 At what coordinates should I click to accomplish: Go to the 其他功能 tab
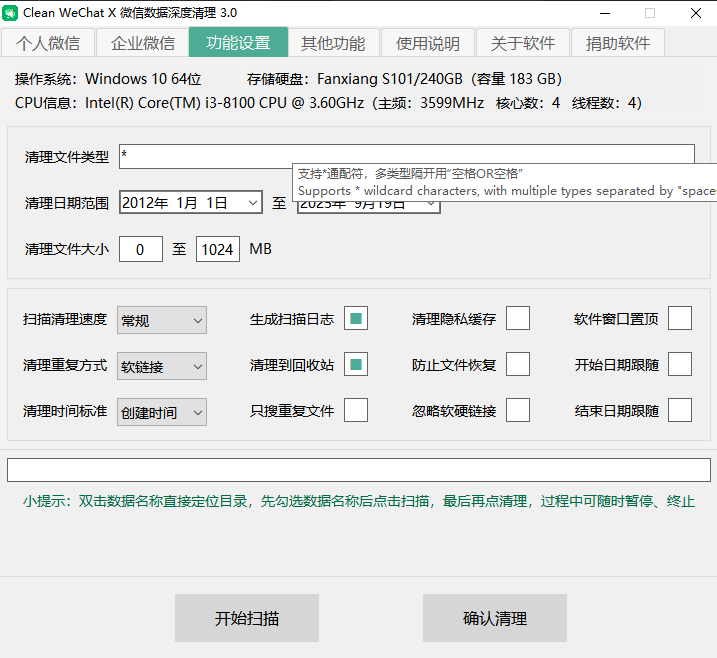[333, 43]
